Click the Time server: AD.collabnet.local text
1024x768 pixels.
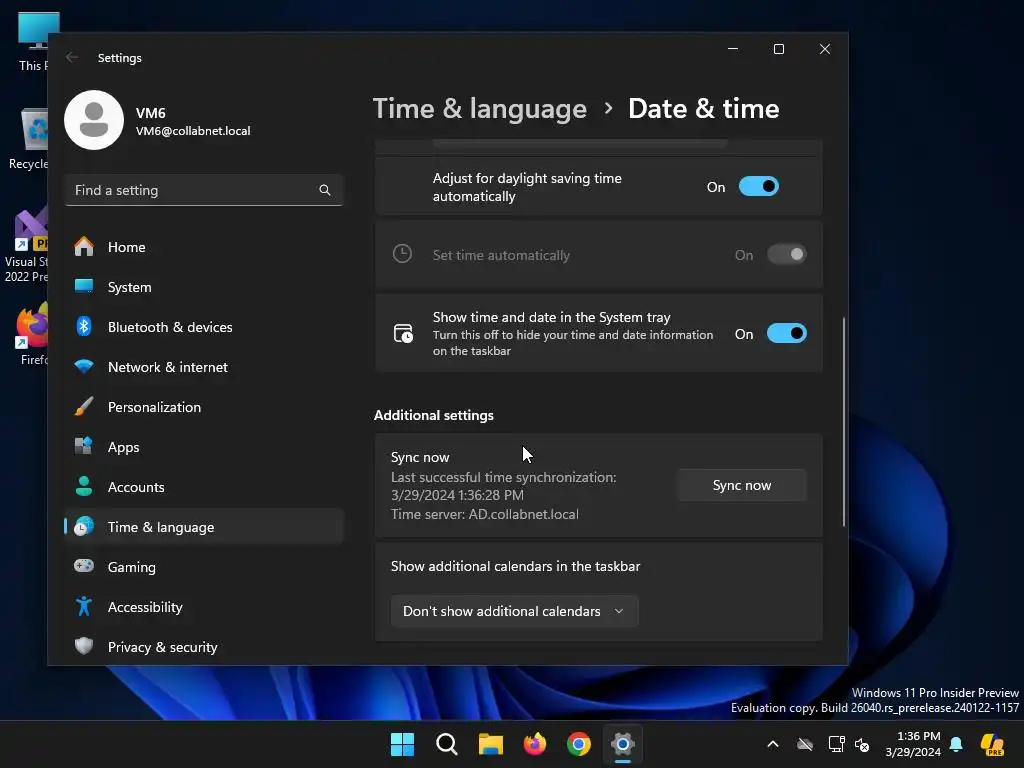tap(485, 514)
